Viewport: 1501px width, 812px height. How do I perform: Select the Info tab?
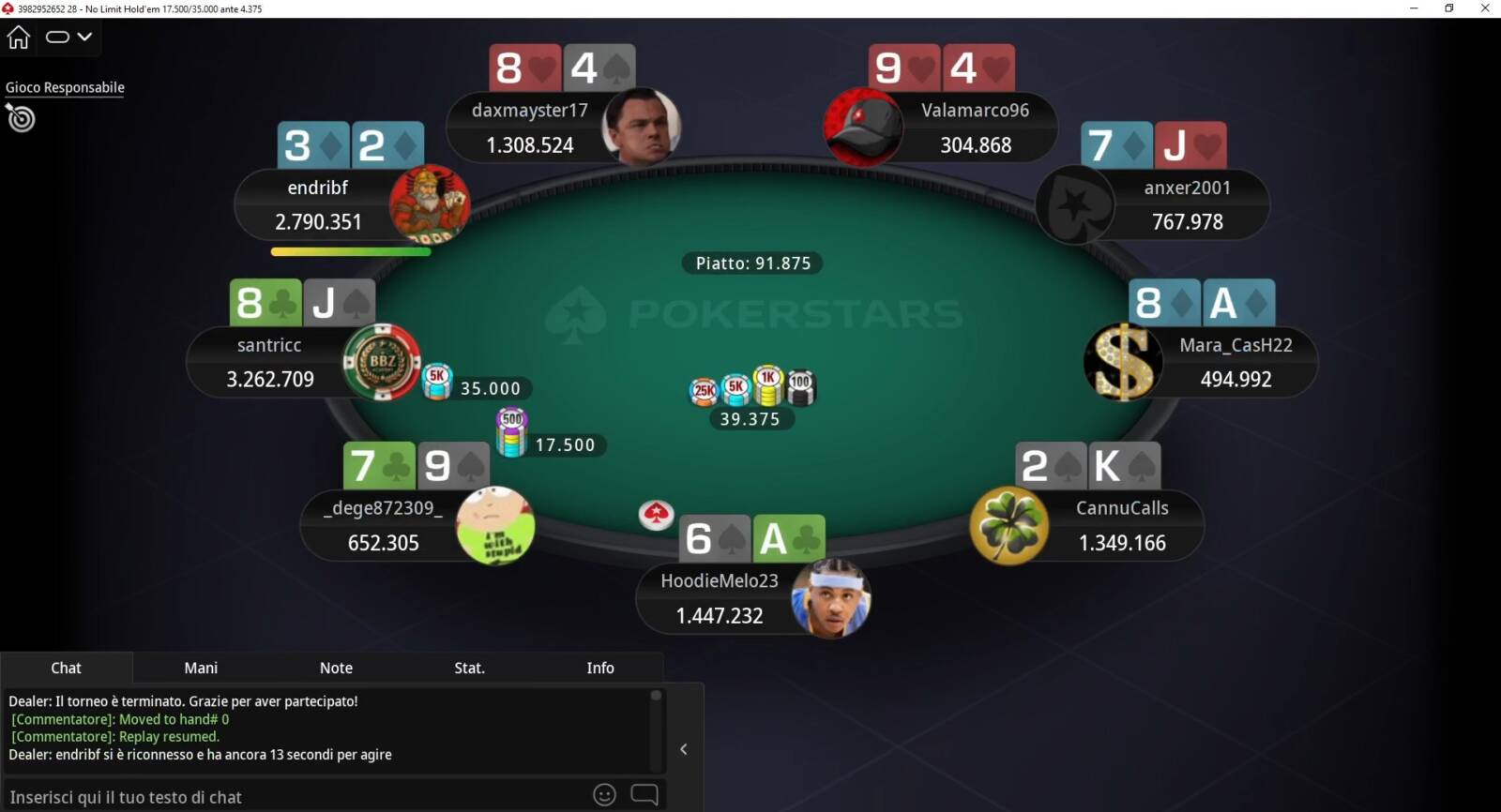tap(600, 668)
